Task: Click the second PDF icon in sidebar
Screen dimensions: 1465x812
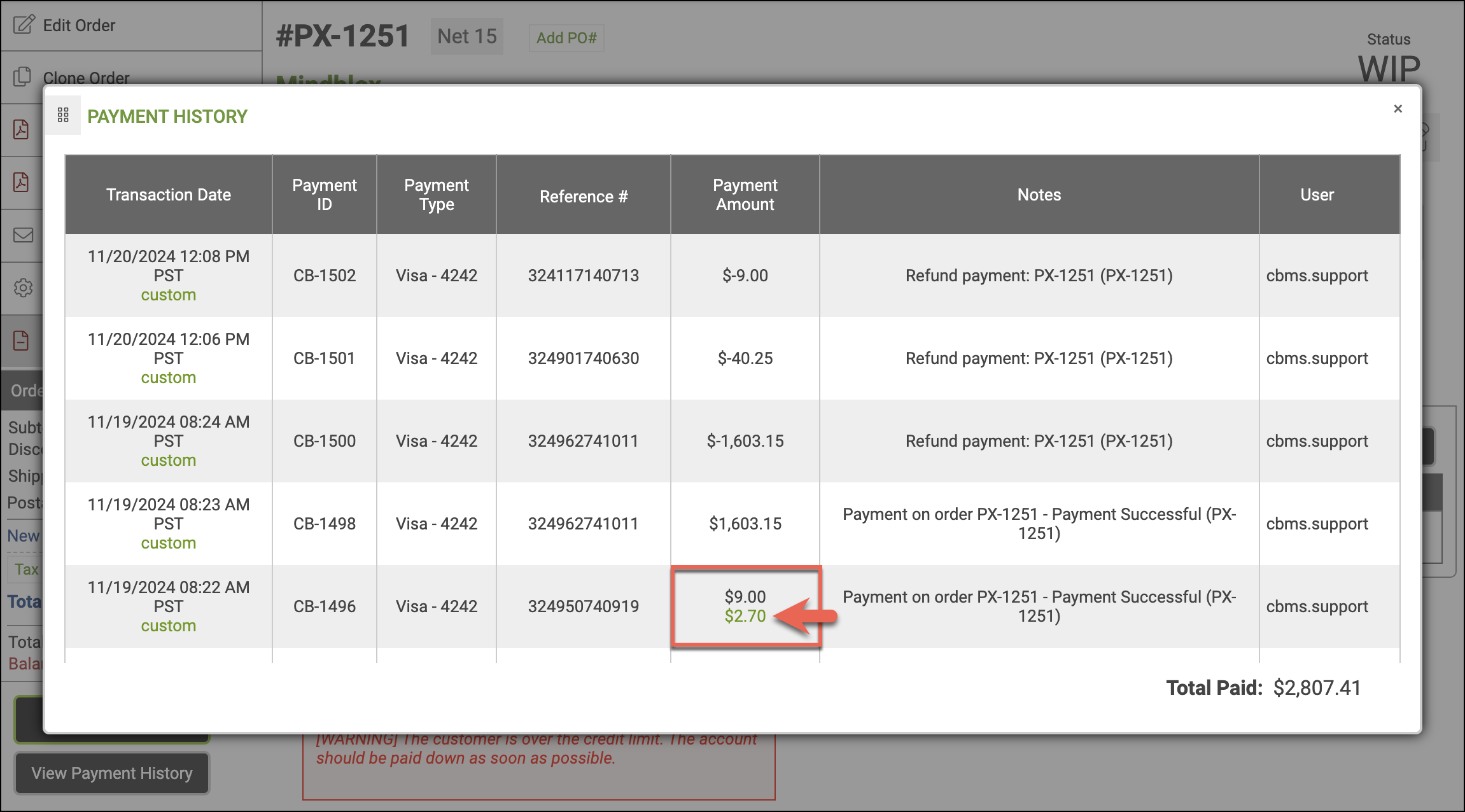Action: (x=22, y=182)
